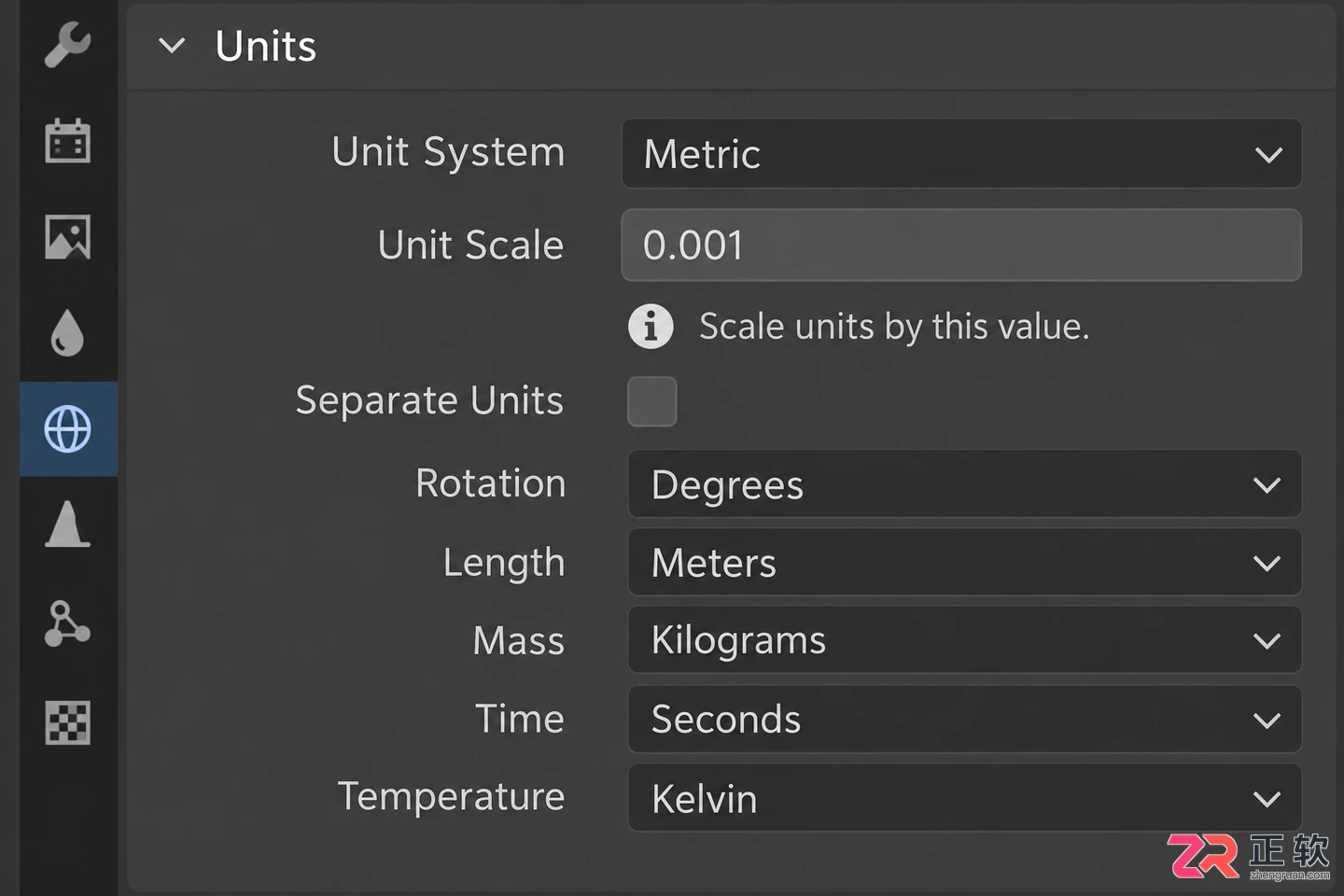
Task: Open the Texture checkerboard tab
Action: [67, 721]
